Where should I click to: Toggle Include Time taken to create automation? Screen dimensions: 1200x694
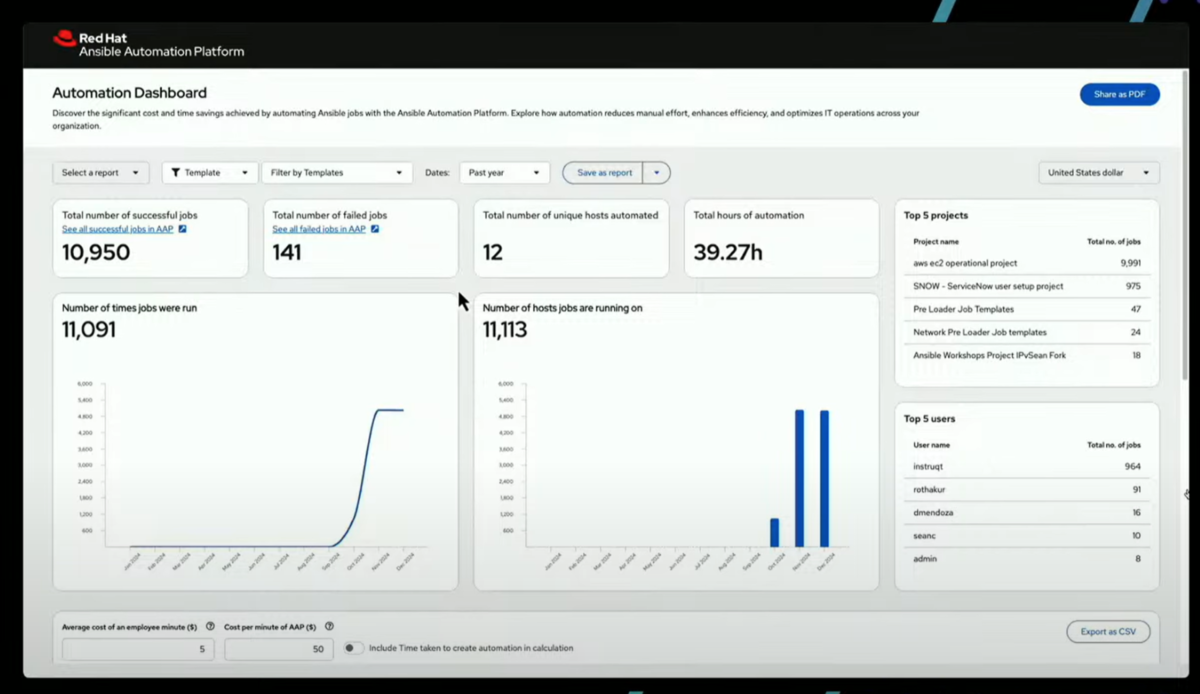coord(352,648)
